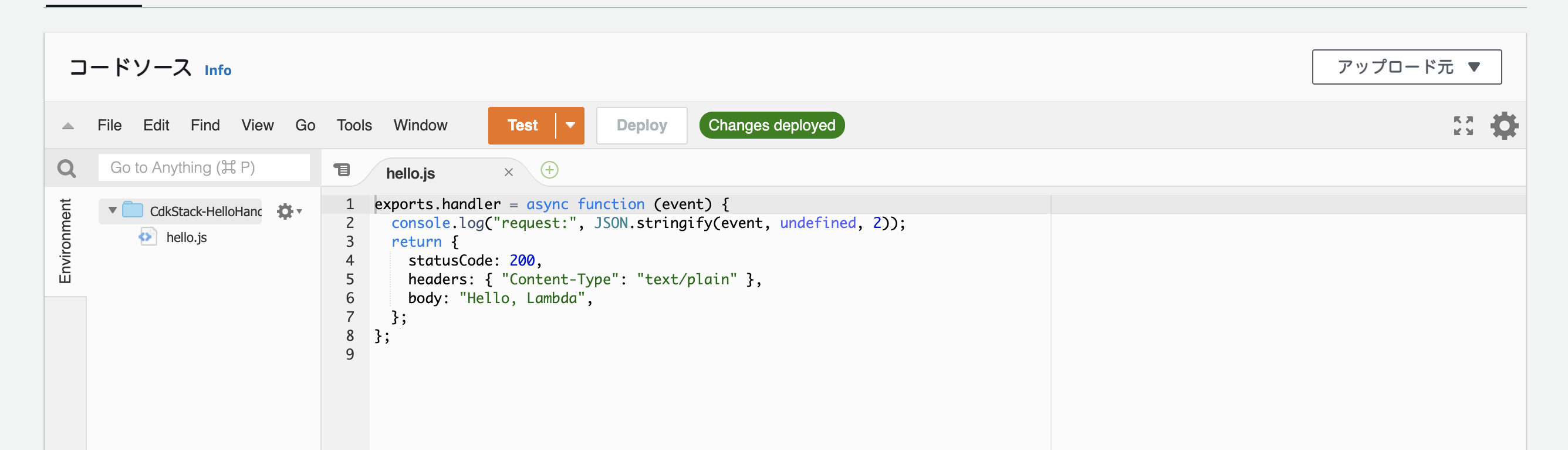This screenshot has height=450, width=1568.
Task: Click the CdkStack-HelloHandler folder icon
Action: [x=132, y=210]
